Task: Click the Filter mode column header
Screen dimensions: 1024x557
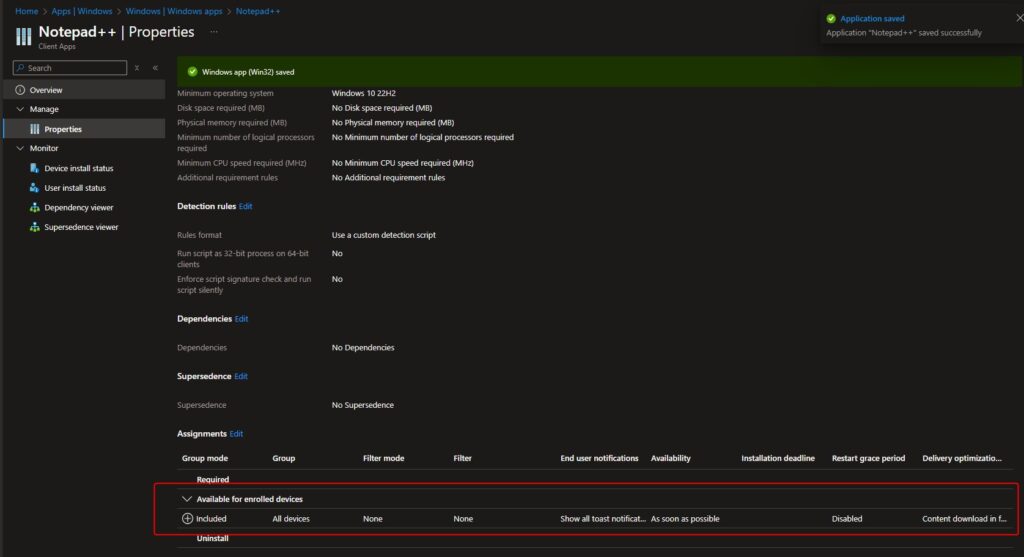Action: tap(383, 458)
